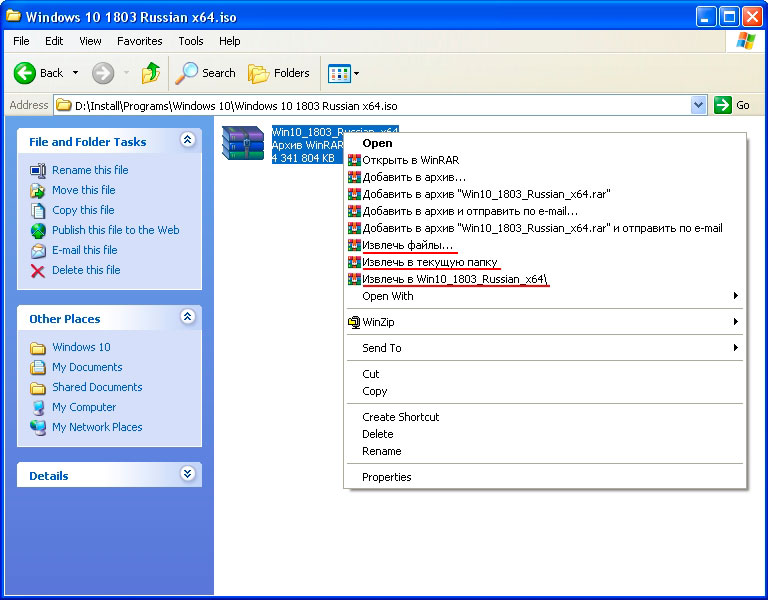The height and width of the screenshot is (600, 768).
Task: Open the Tools menu
Action: [x=191, y=41]
